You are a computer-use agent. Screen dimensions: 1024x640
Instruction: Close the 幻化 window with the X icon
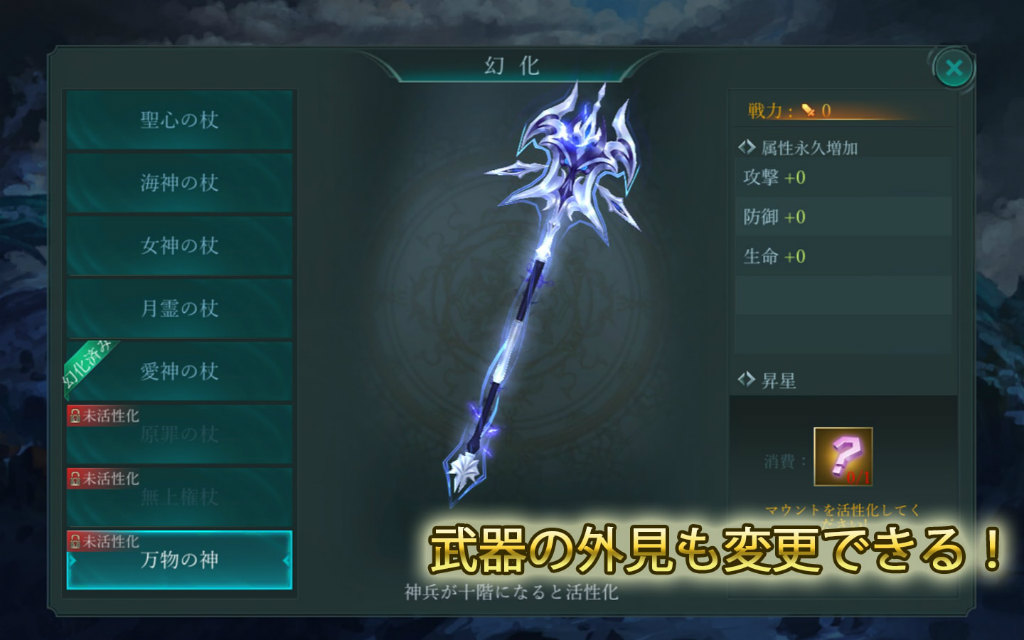(953, 67)
